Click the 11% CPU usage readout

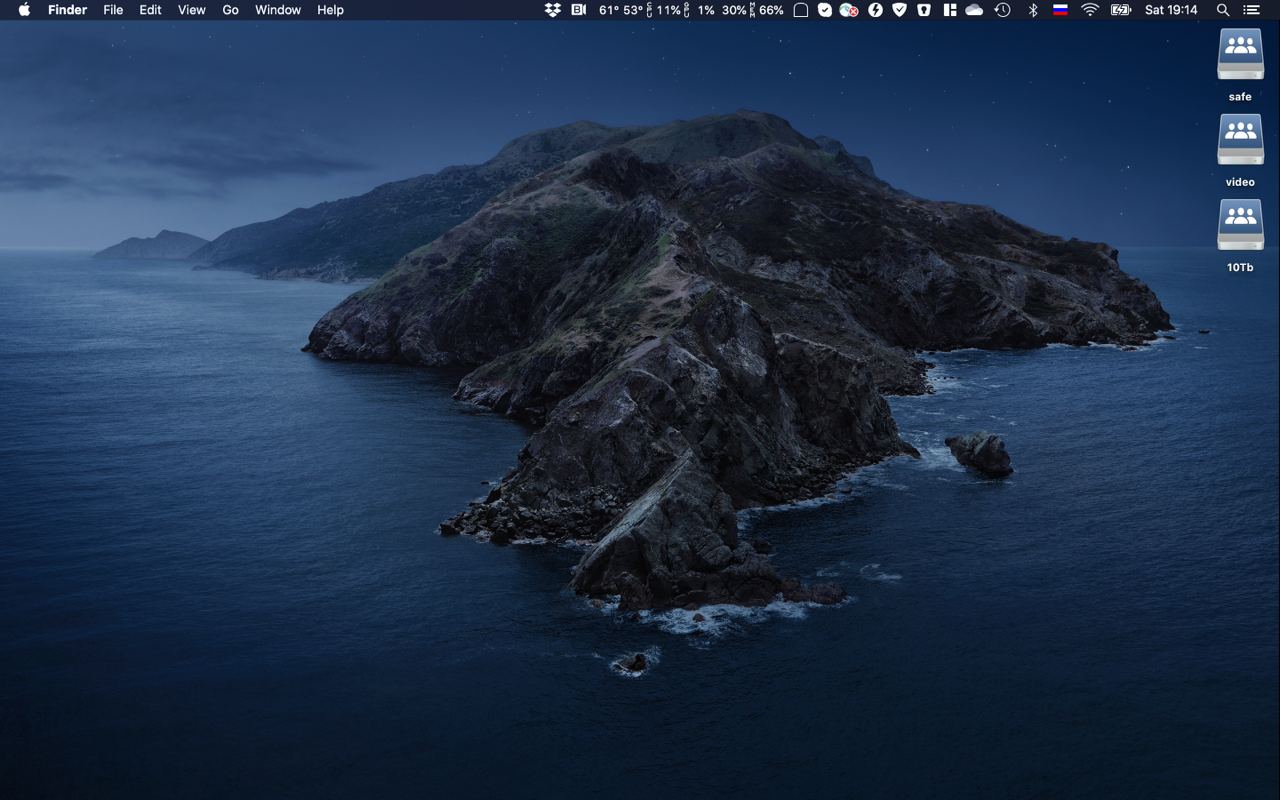pyautogui.click(x=668, y=10)
